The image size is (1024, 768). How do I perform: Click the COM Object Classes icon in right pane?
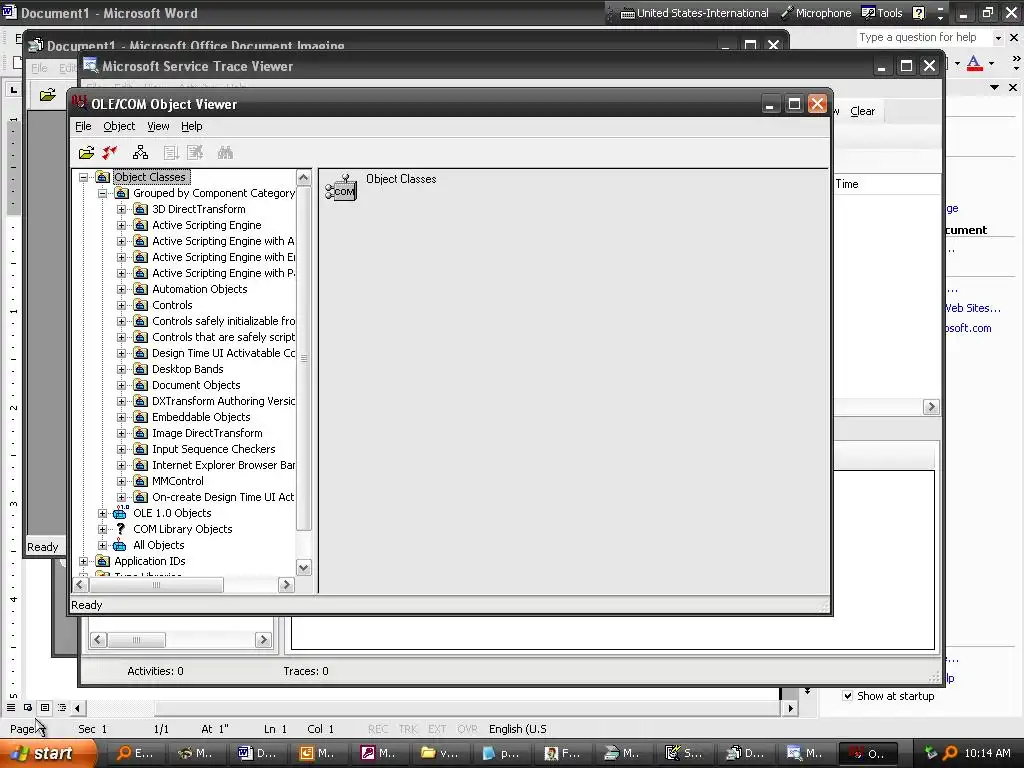click(x=341, y=188)
